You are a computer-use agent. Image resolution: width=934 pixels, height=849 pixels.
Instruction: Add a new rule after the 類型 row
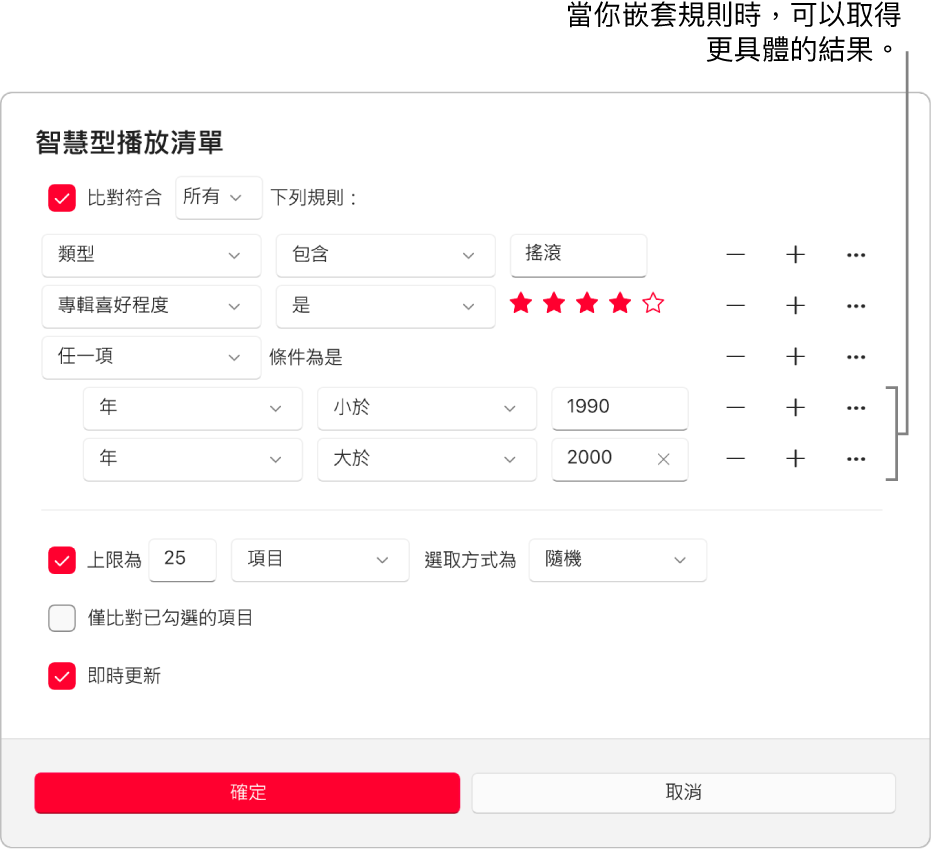[x=795, y=255]
